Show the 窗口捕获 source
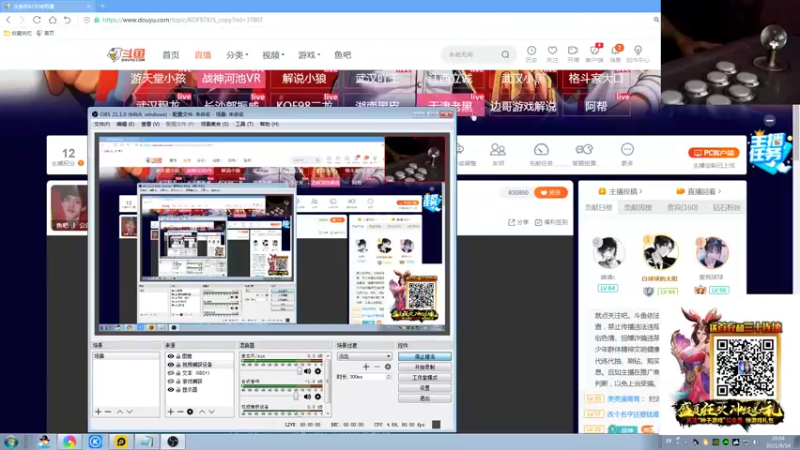The width and height of the screenshot is (800, 450). (171, 381)
